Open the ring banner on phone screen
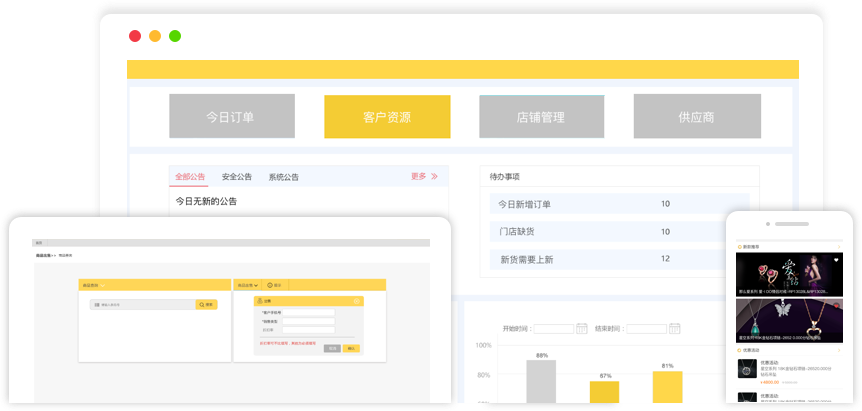This screenshot has height=411, width=862. pos(789,275)
